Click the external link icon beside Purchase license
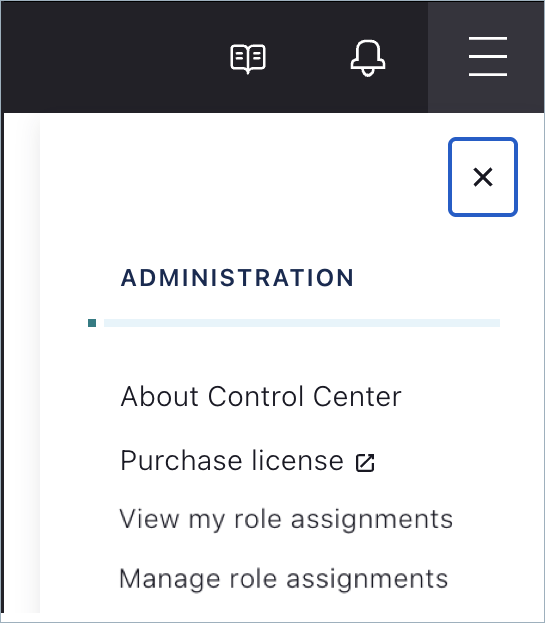 [365, 462]
